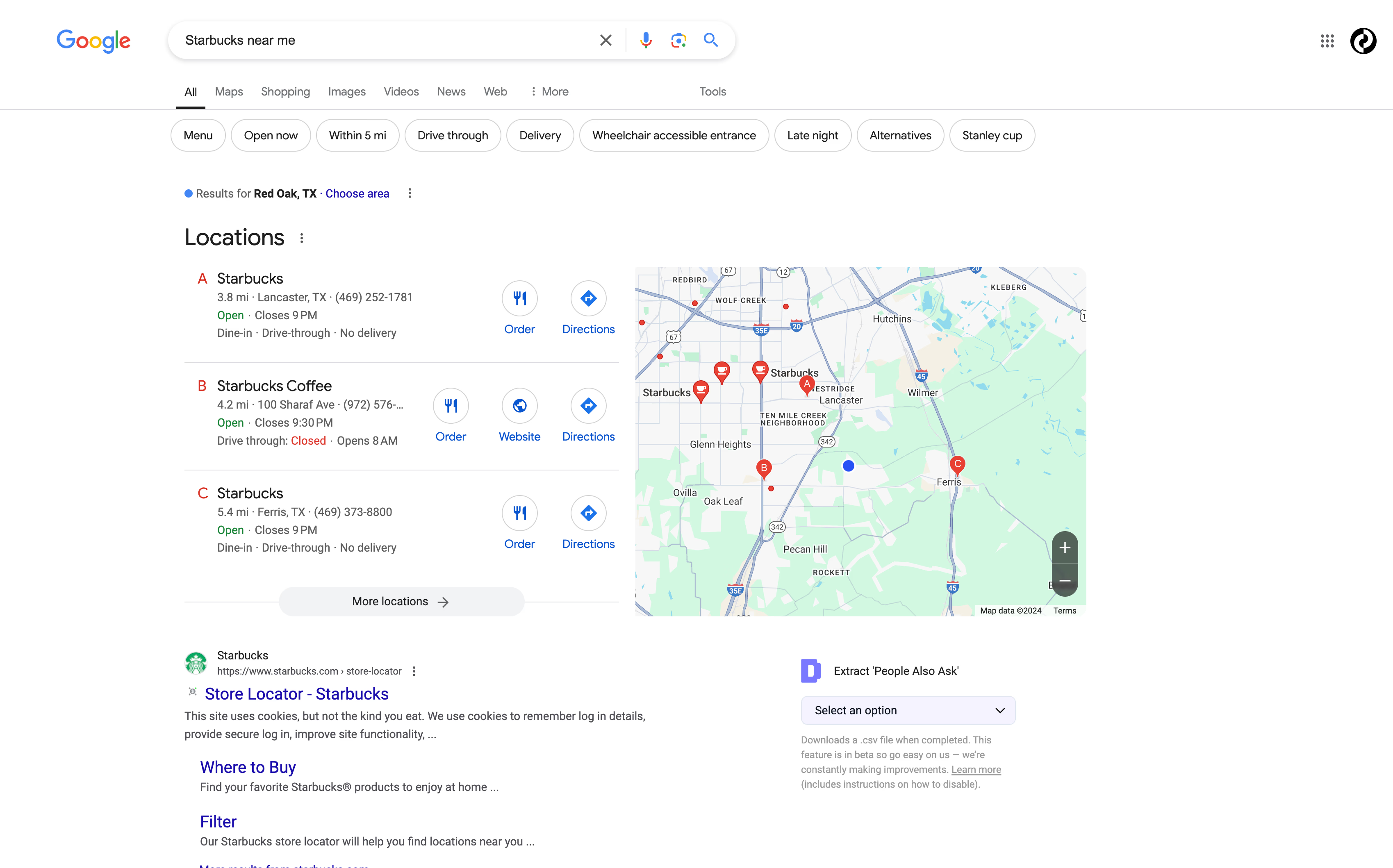Select the Alternatives filter chip

click(x=900, y=136)
